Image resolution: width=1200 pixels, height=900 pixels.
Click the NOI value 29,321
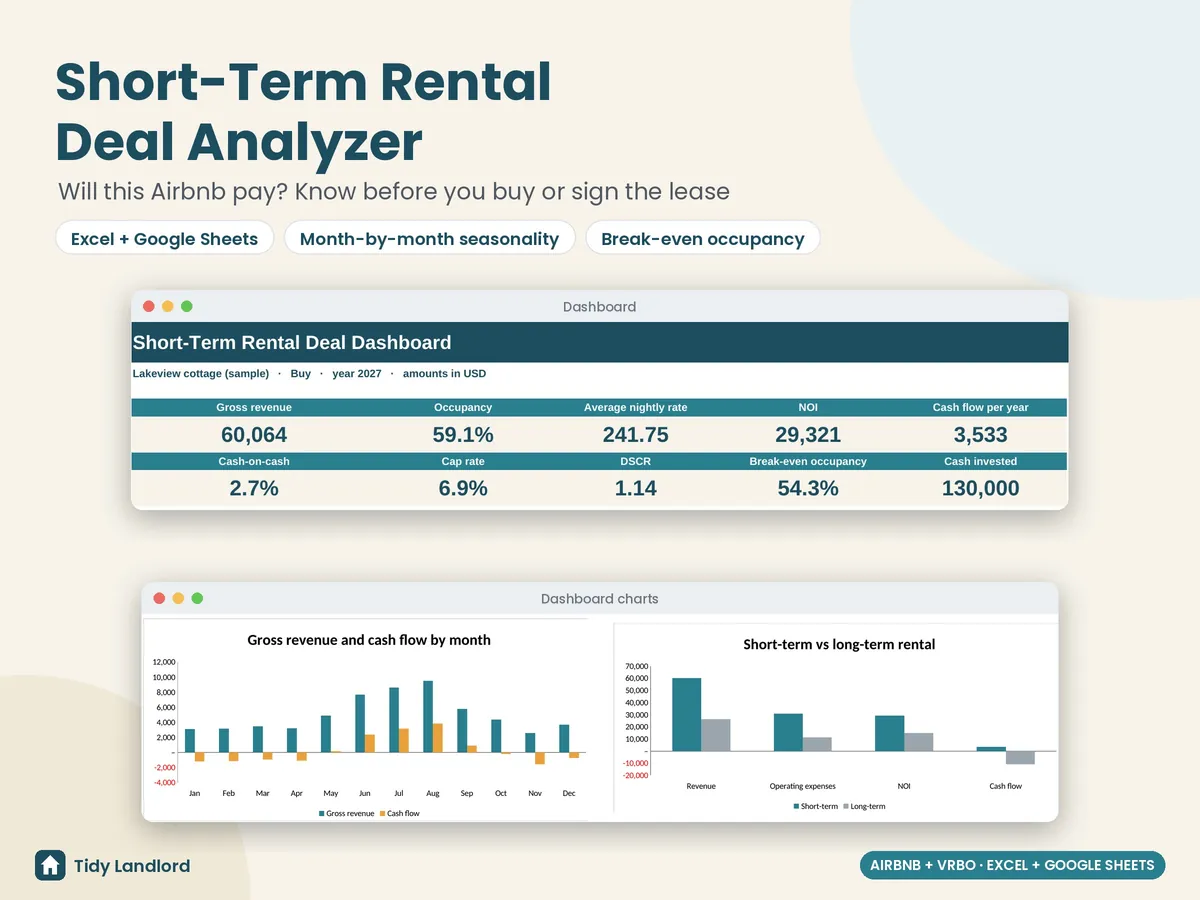808,434
